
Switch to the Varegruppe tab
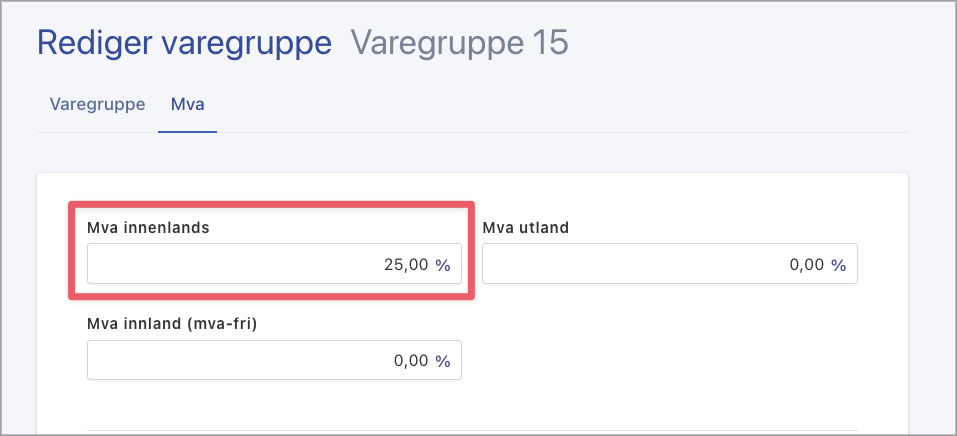pos(97,104)
